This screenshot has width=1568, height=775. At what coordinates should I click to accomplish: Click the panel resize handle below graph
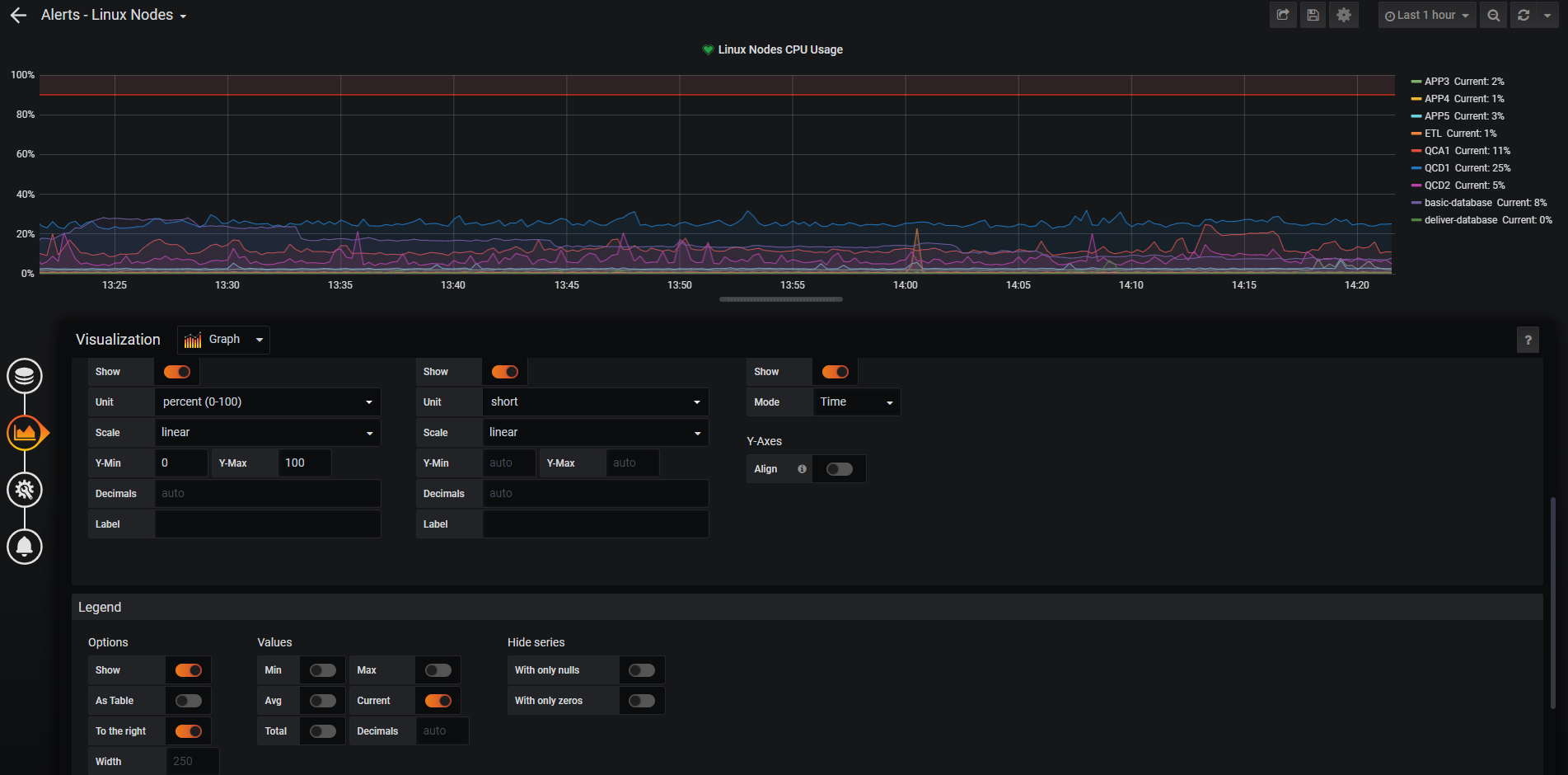click(781, 299)
